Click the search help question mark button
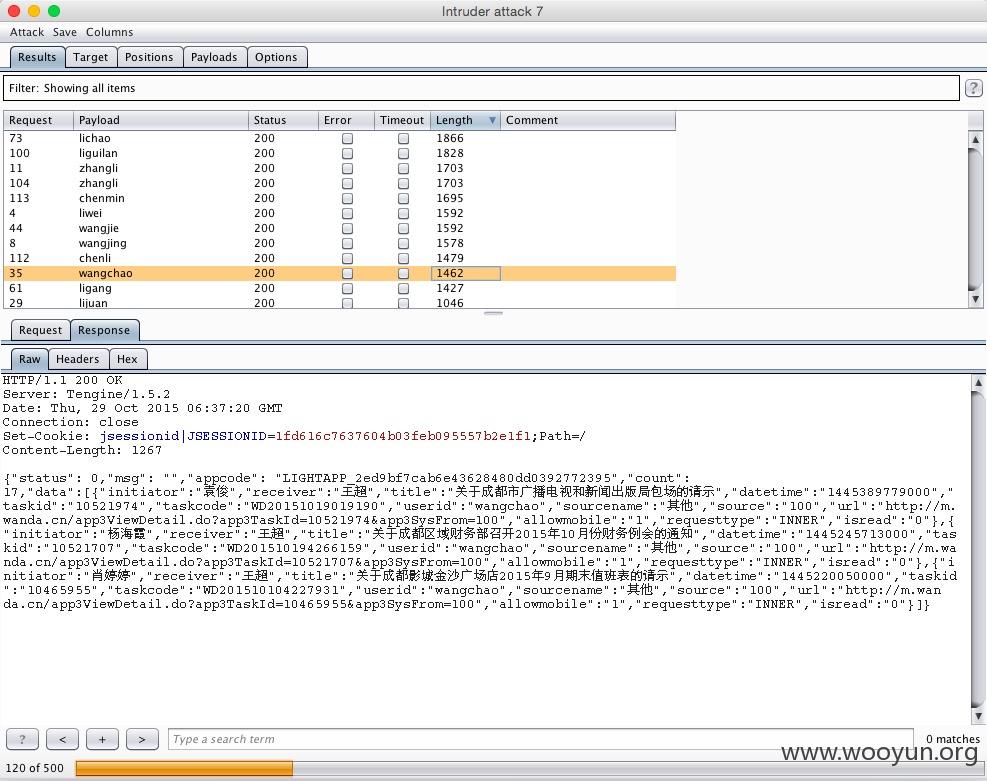The image size is (987, 781). pyautogui.click(x=22, y=739)
